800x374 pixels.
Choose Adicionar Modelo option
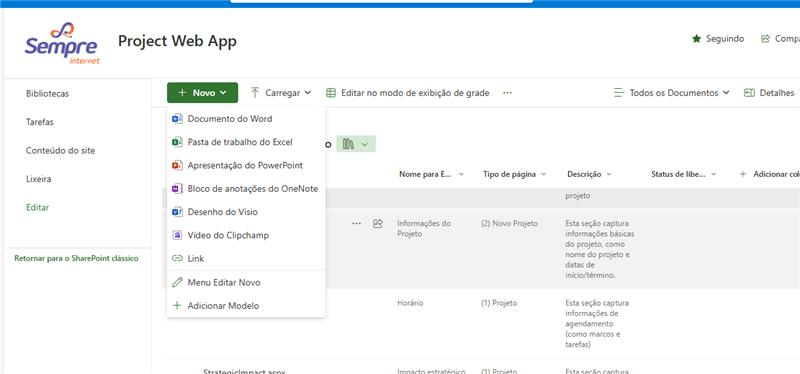[246, 306]
